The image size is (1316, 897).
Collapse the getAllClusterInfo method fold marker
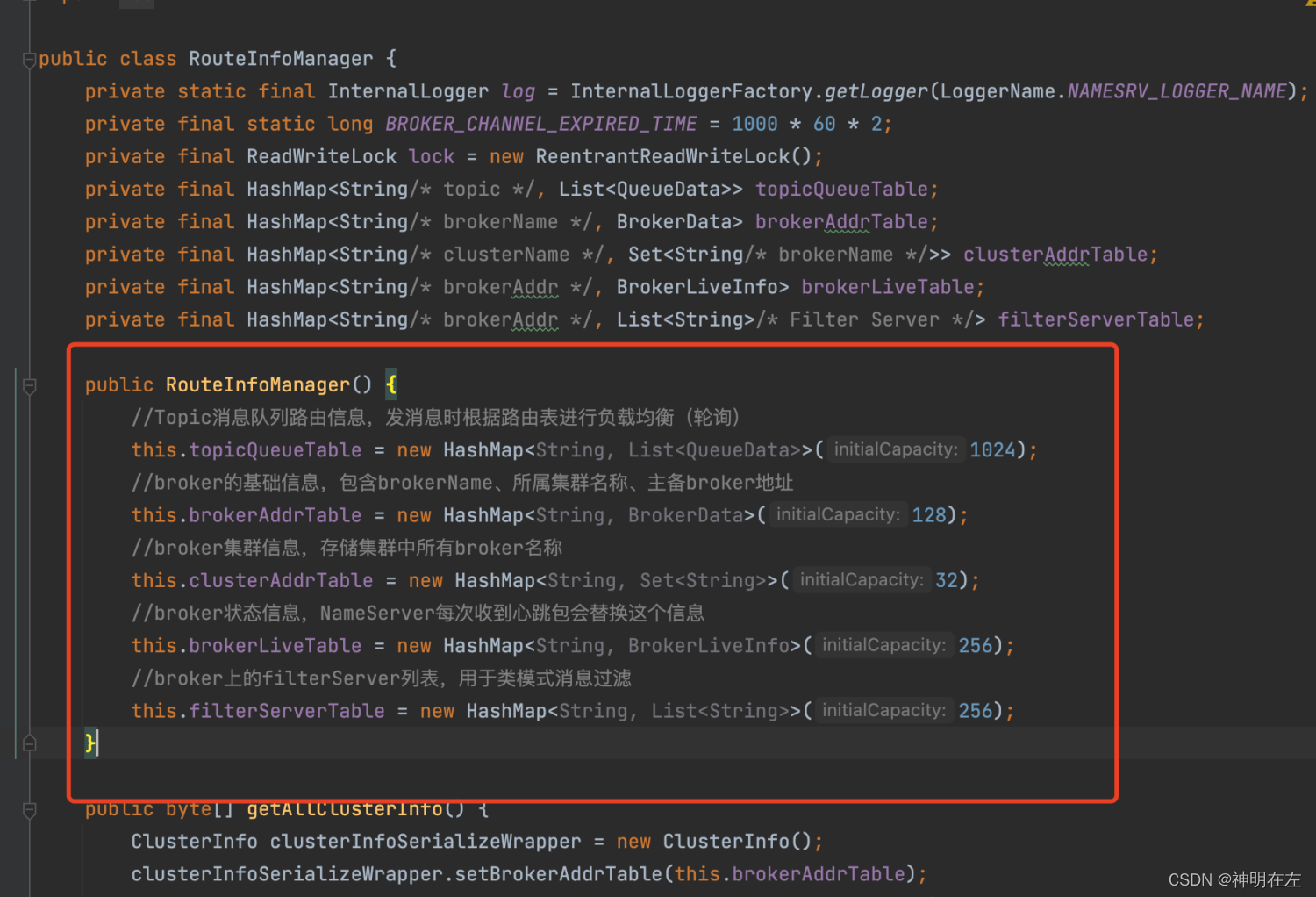pyautogui.click(x=29, y=810)
